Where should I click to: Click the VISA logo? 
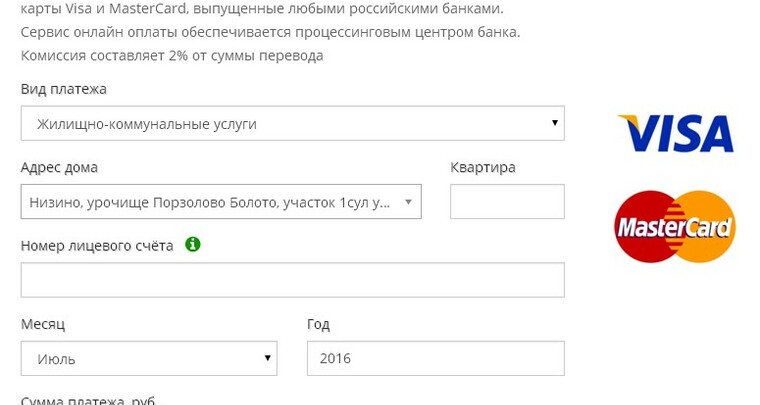coord(676,133)
